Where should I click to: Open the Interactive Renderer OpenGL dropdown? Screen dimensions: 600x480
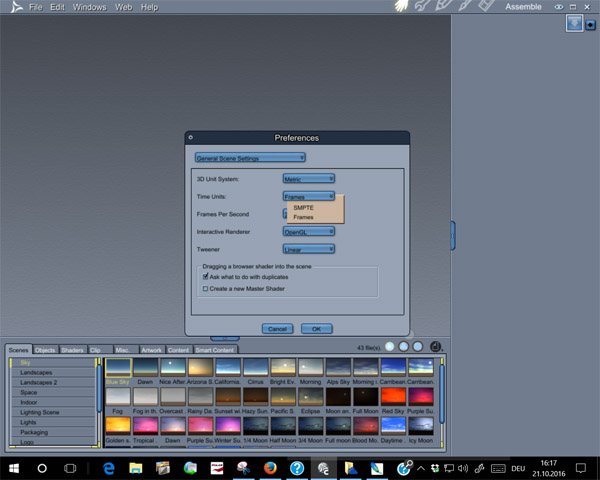pos(309,231)
